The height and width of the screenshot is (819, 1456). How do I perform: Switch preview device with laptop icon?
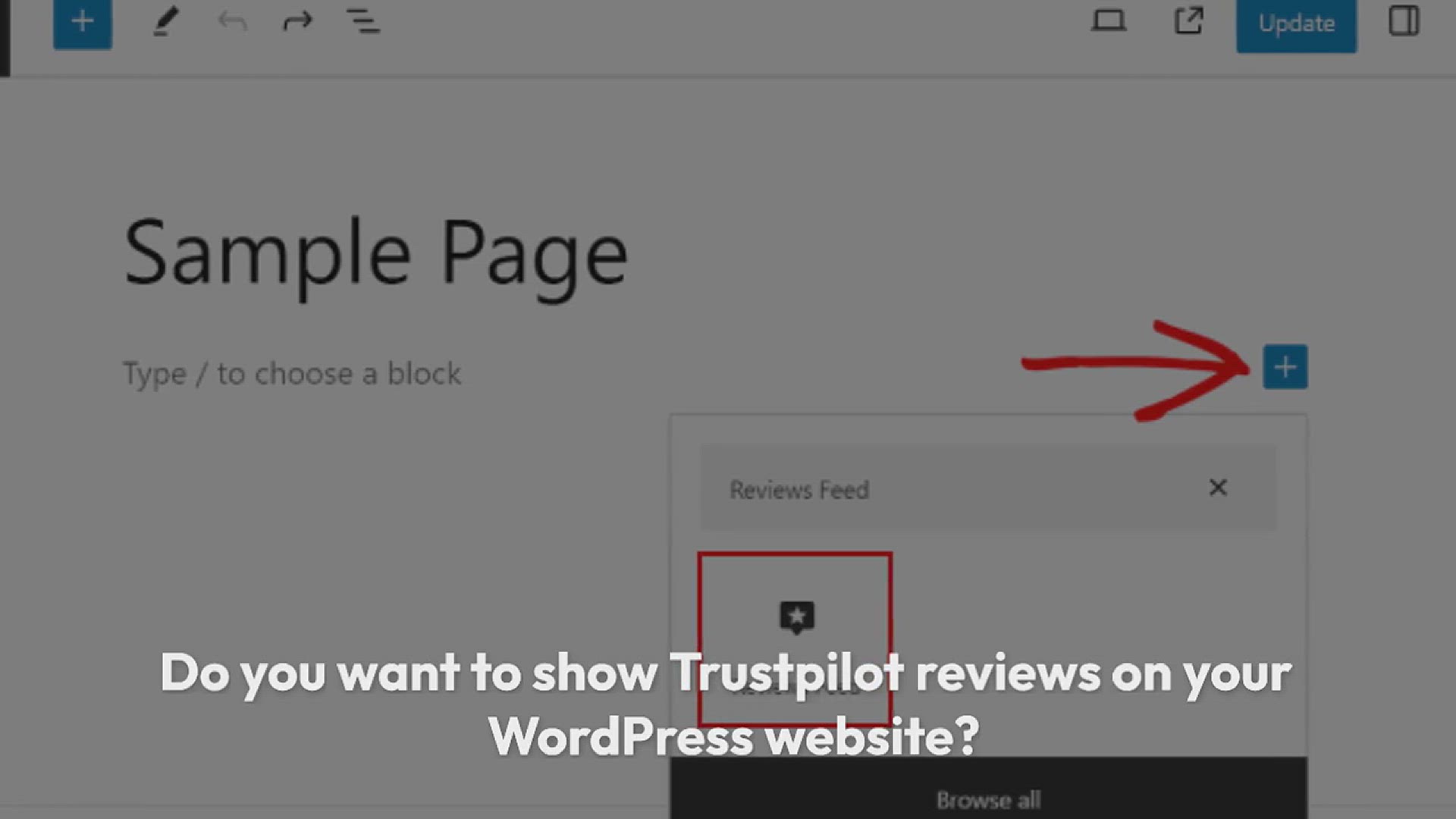(x=1108, y=20)
